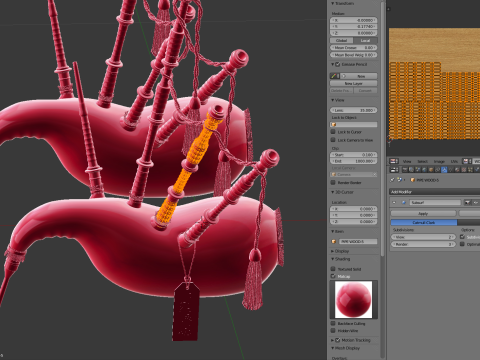The width and height of the screenshot is (480, 360).
Task: Toggle modifier viewport visibility eye icon
Action: tap(476, 203)
